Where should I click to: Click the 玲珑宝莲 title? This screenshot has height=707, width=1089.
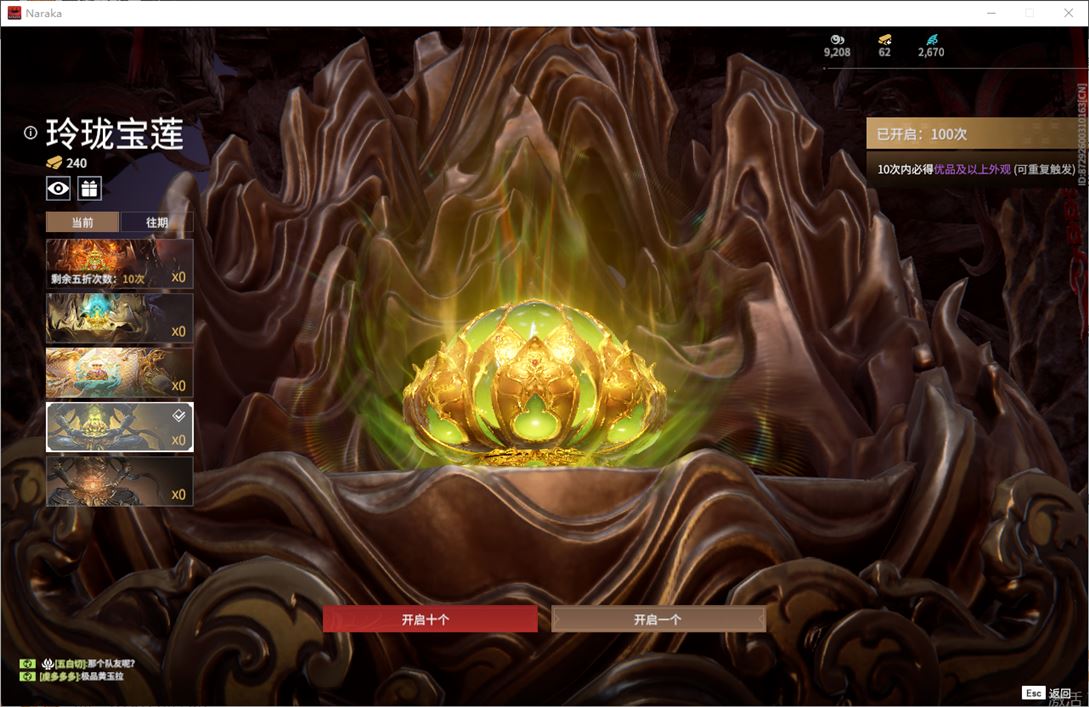tap(115, 133)
